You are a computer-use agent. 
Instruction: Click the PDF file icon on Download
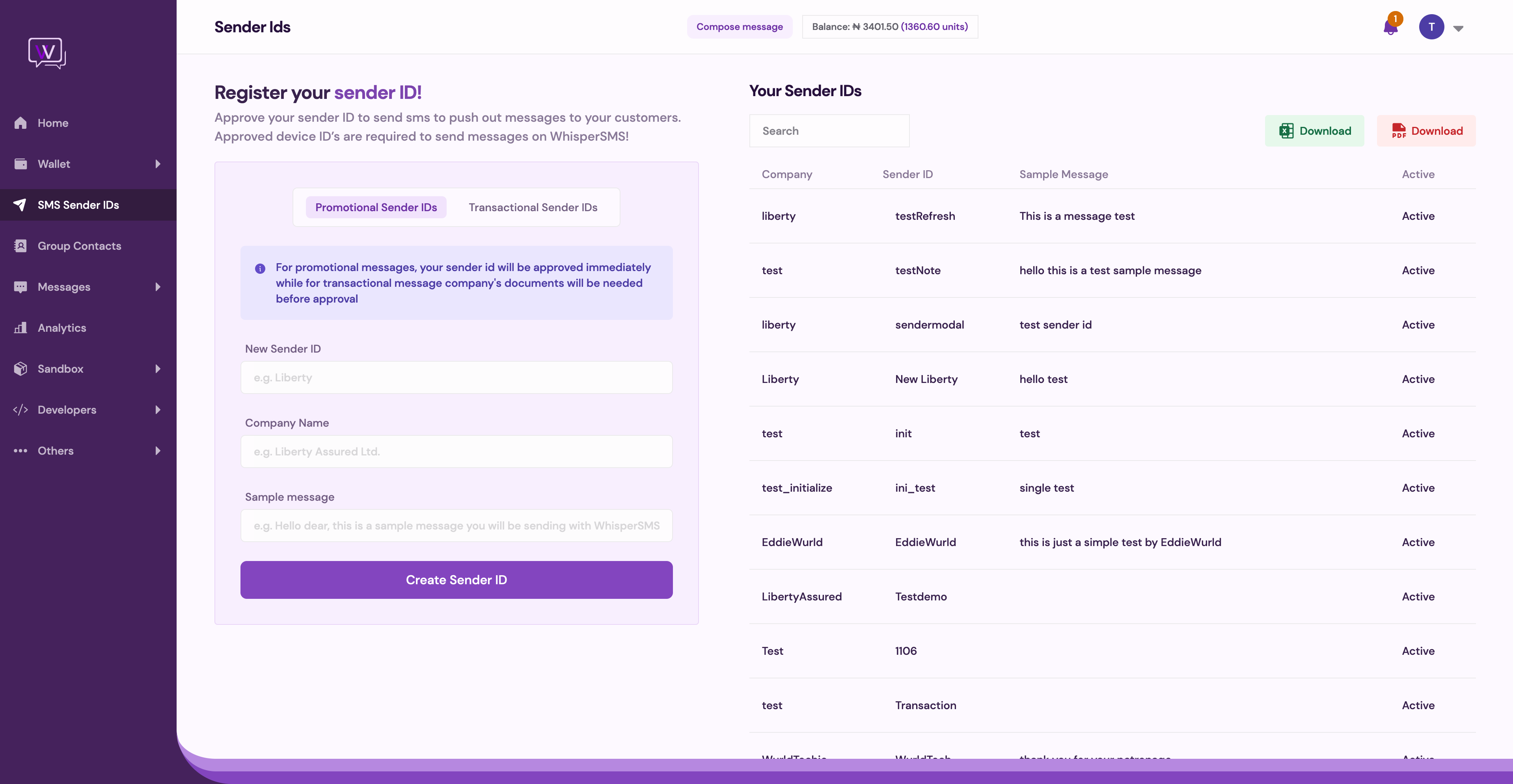click(x=1398, y=131)
